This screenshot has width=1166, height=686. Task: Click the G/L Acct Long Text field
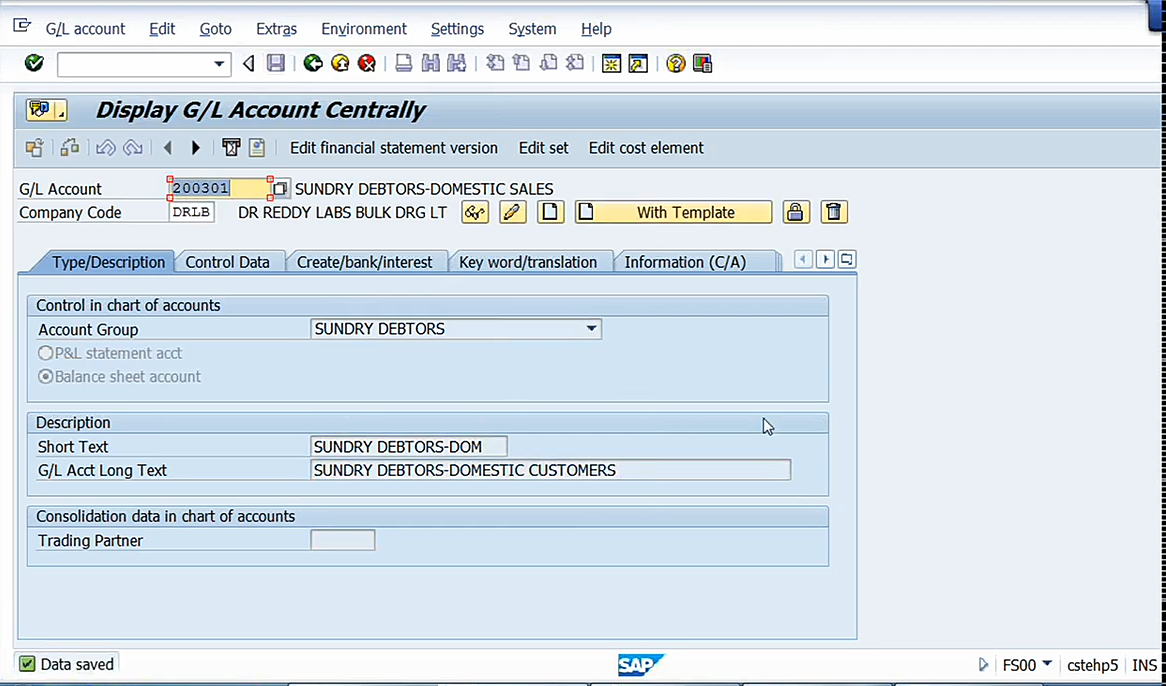pyautogui.click(x=550, y=470)
